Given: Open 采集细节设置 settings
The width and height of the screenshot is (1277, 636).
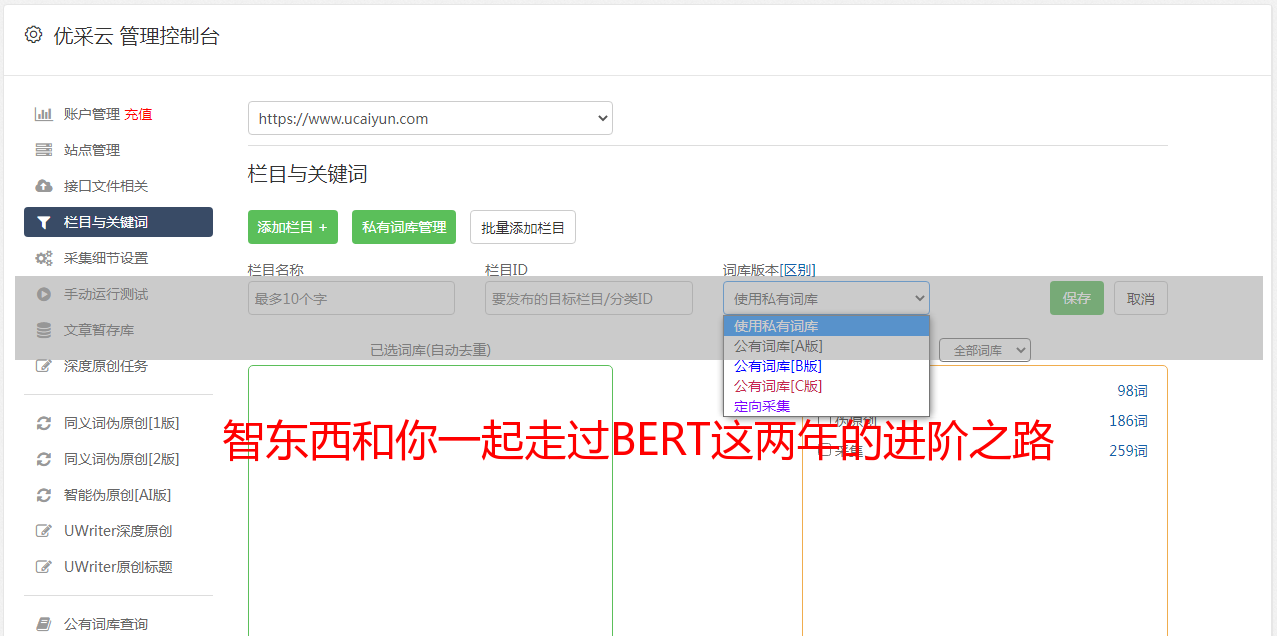Looking at the screenshot, I should point(106,258).
